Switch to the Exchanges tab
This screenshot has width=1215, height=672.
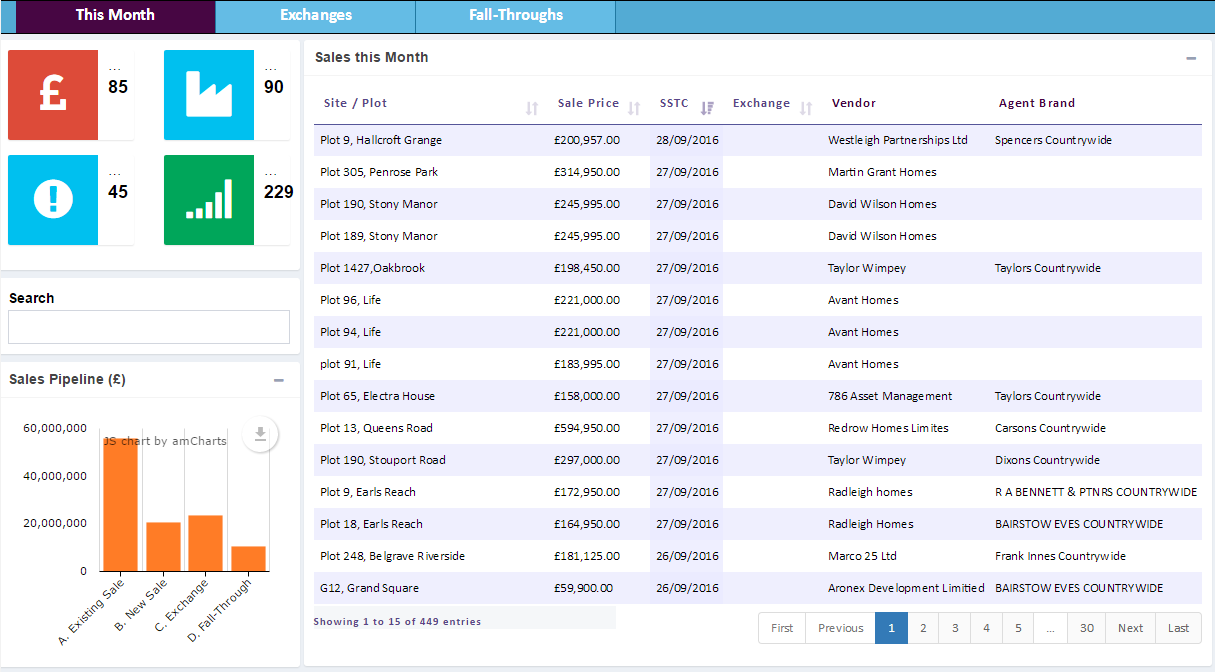(316, 16)
